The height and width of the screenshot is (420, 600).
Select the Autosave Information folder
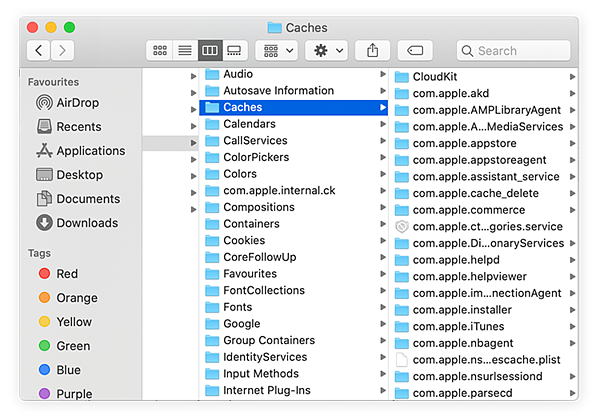point(293,91)
